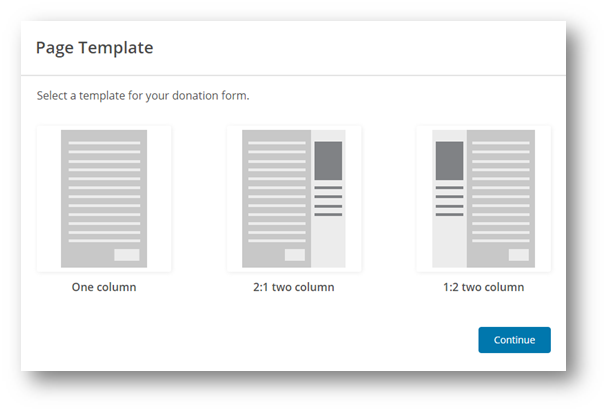Click the sidebar text lines in 2:1 thumbnail
This screenshot has height=413, width=608.
328,200
